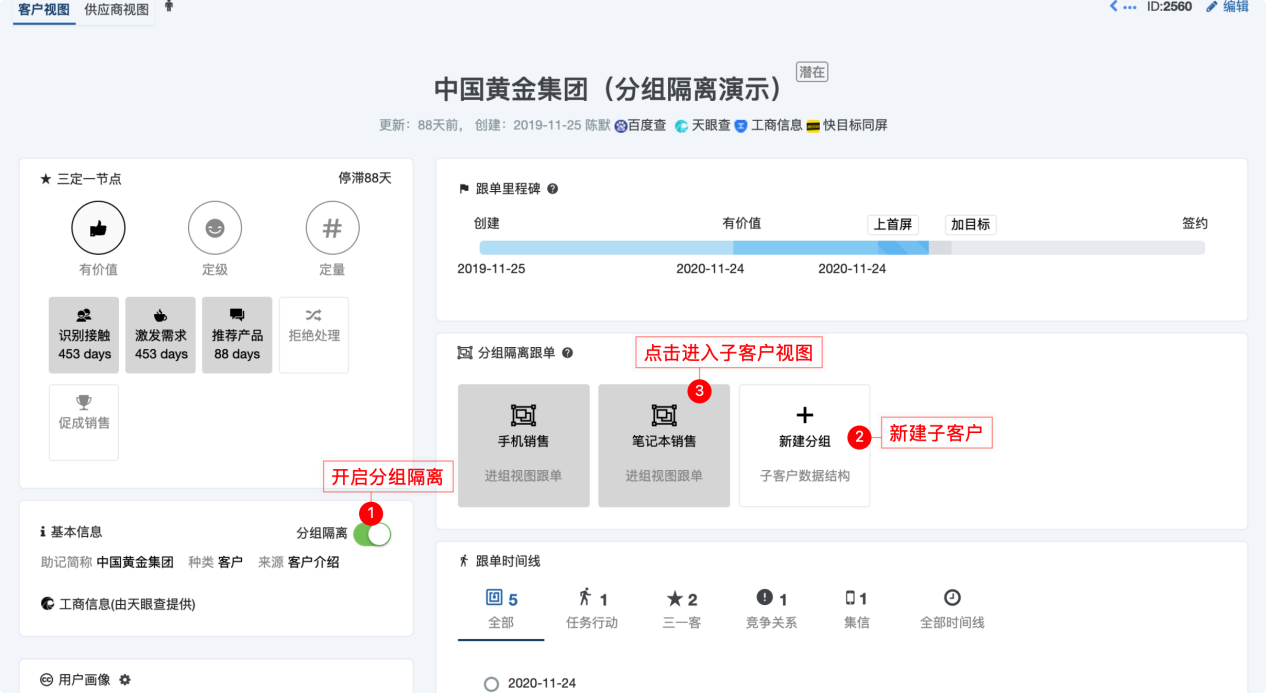Select the 激发需求 453 days tile
The height and width of the screenshot is (693, 1266).
(x=161, y=335)
